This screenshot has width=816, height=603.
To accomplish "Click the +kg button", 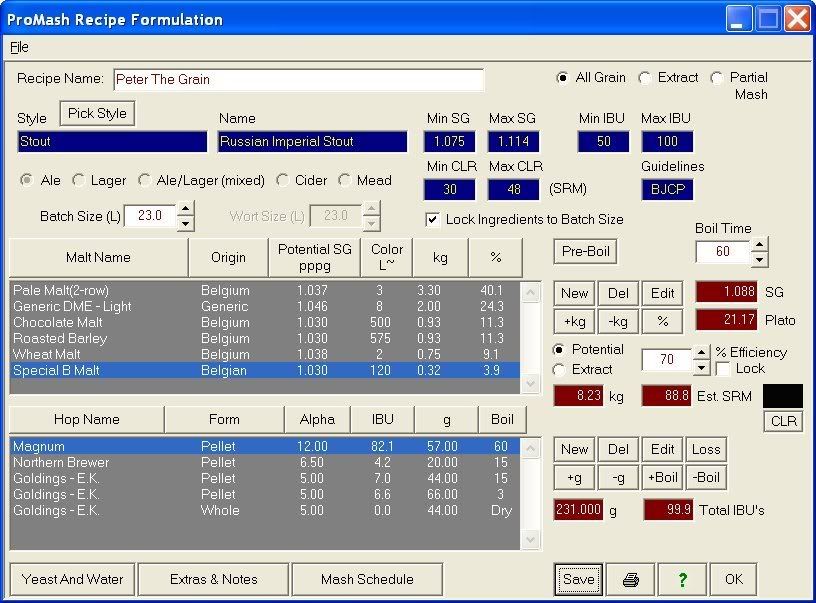I will 574,322.
